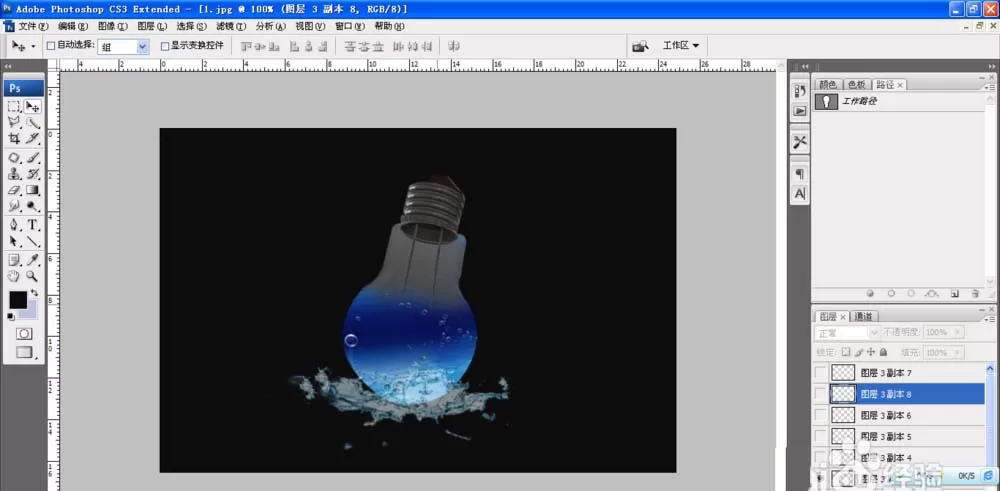Expand the collapsed toolbox double arrow
Viewport: 1000px width, 491px height.
click(x=8, y=66)
